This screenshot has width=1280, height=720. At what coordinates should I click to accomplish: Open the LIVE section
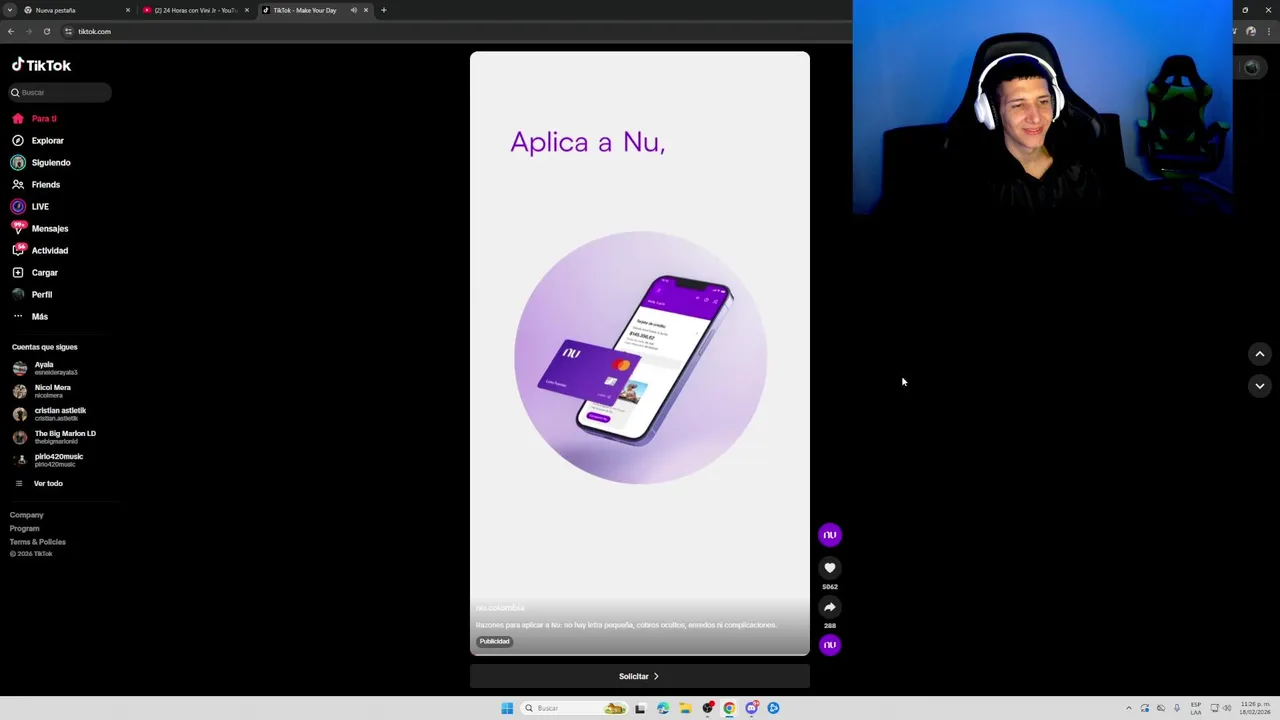30,206
